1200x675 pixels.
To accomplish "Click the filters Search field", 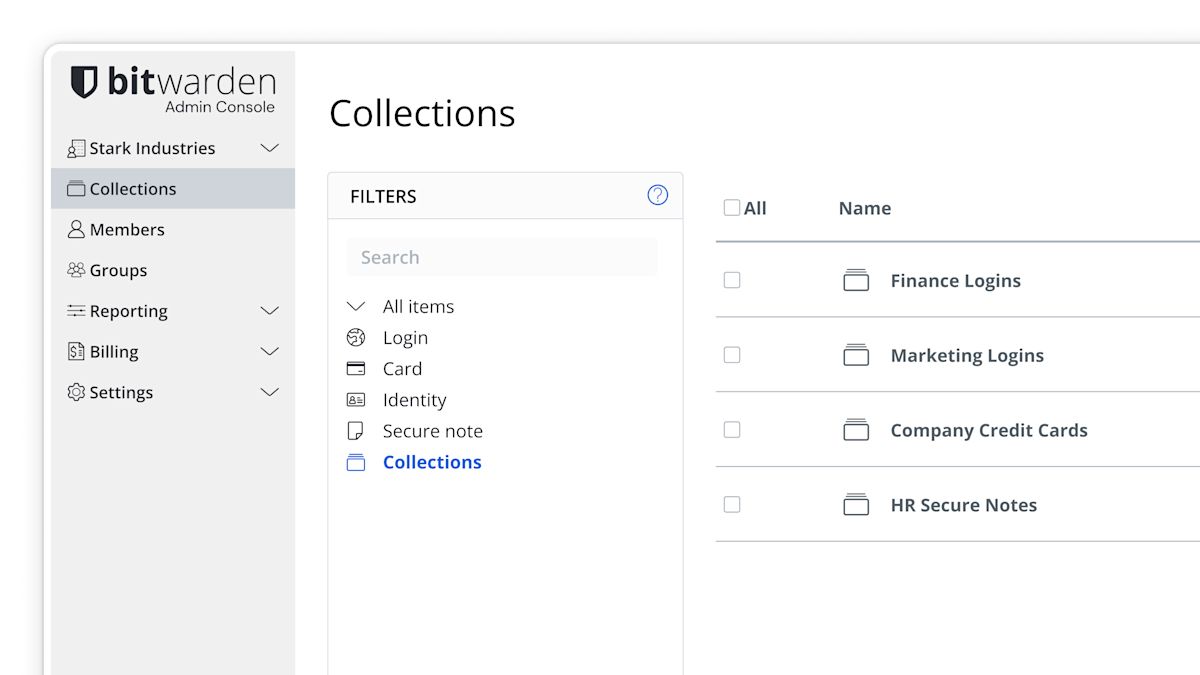I will 502,257.
